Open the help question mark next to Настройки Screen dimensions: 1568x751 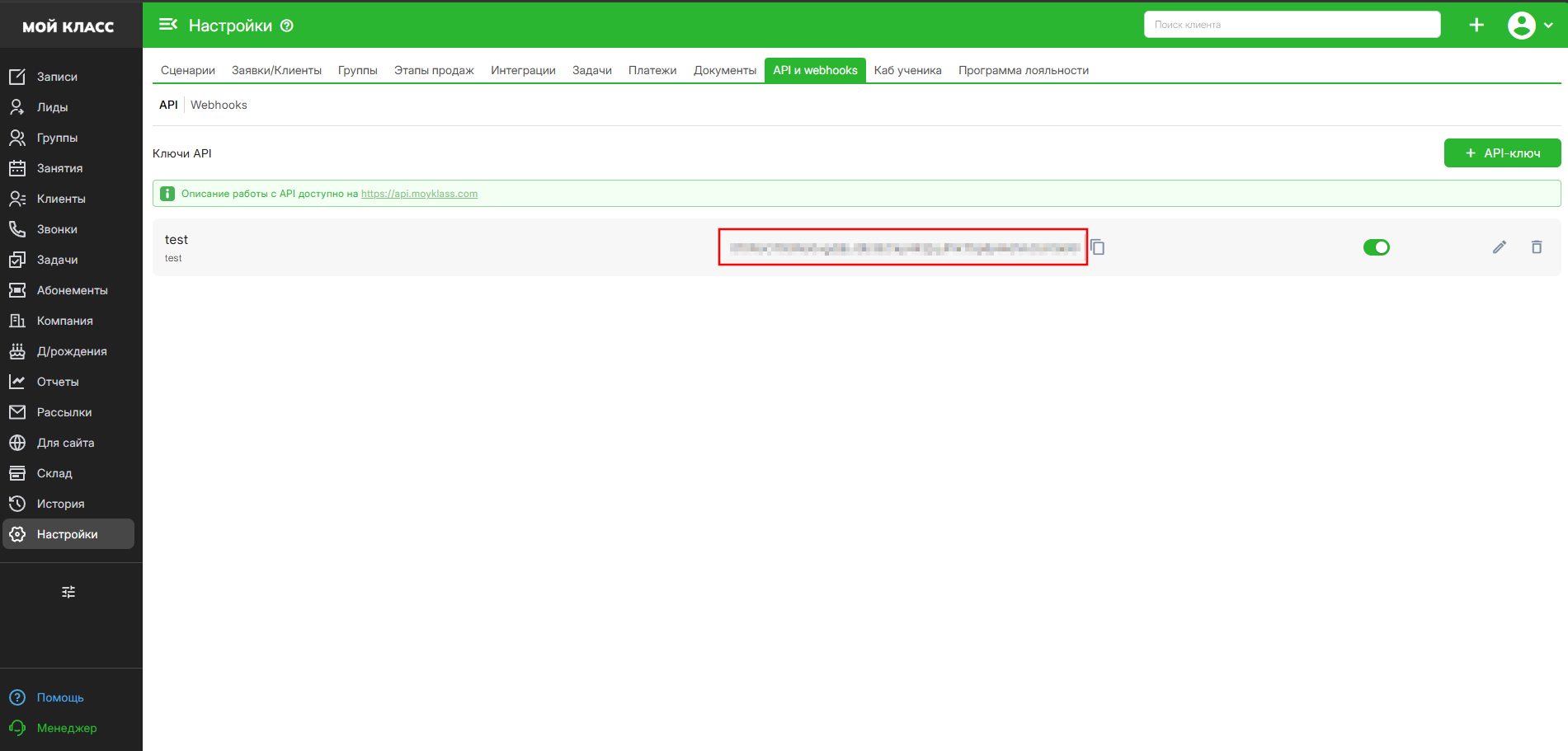pyautogui.click(x=287, y=26)
